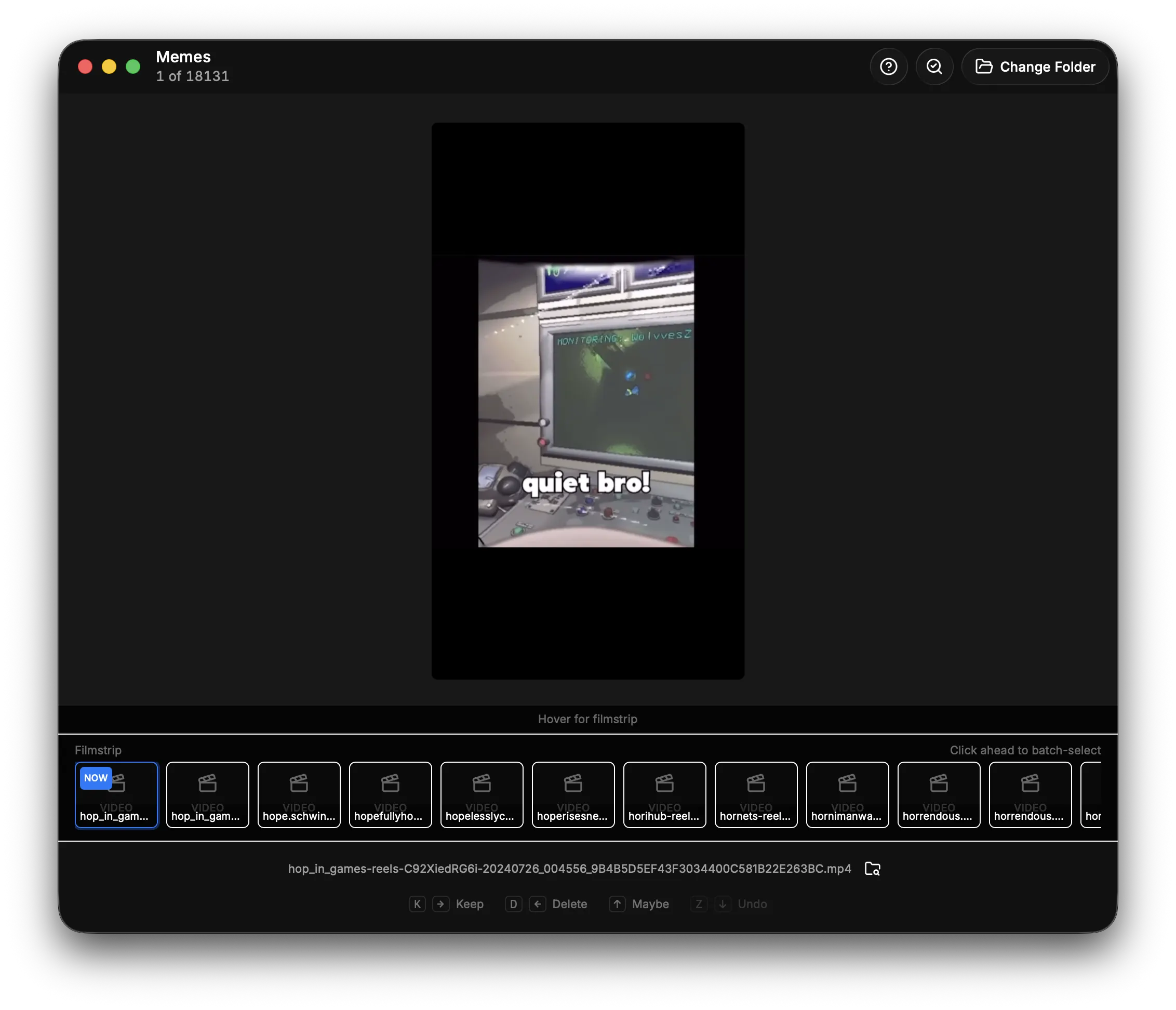Click the Memes folder title
Viewport: 1176px width, 1010px height.
[183, 57]
